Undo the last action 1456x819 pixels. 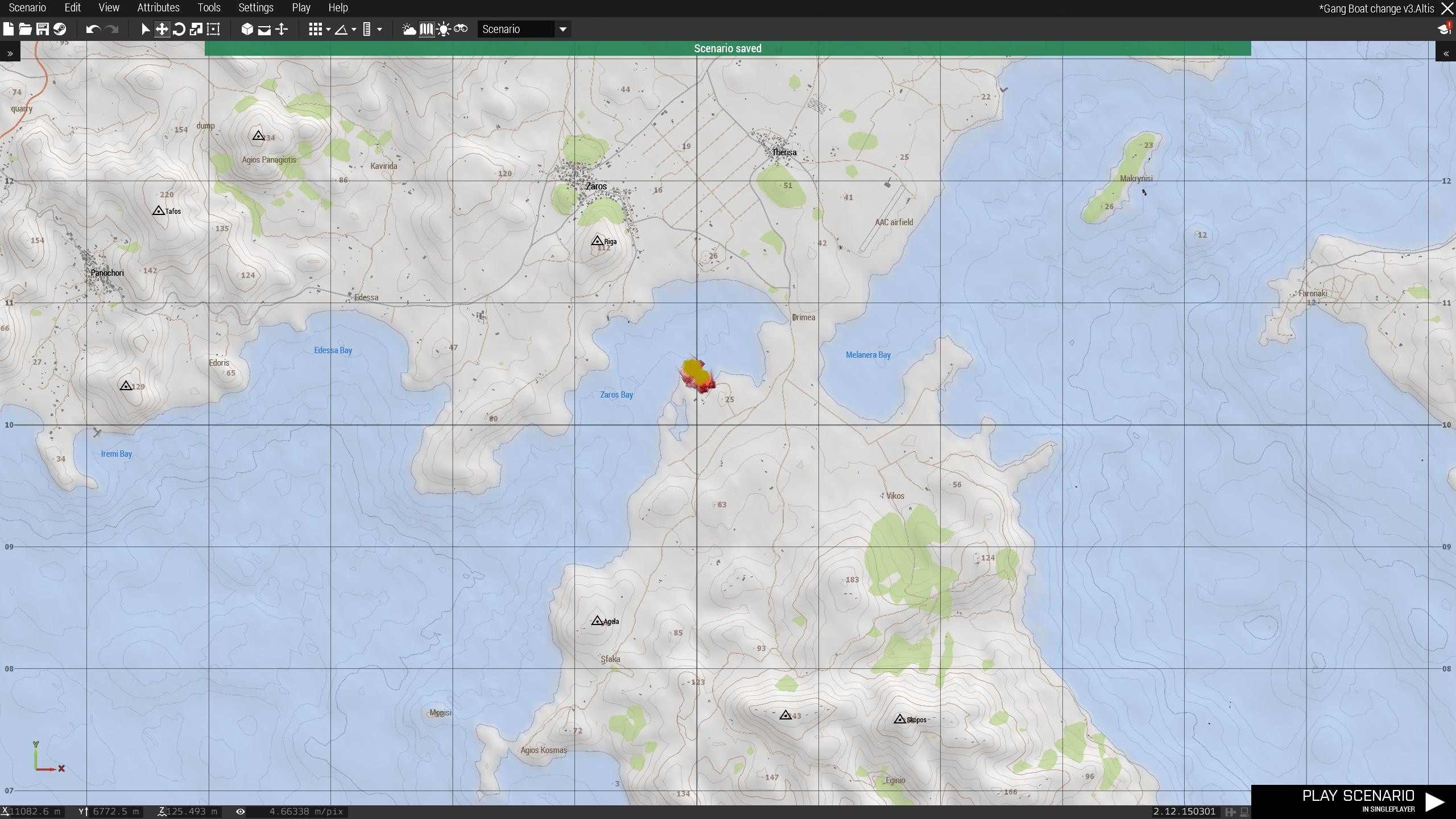tap(93, 29)
